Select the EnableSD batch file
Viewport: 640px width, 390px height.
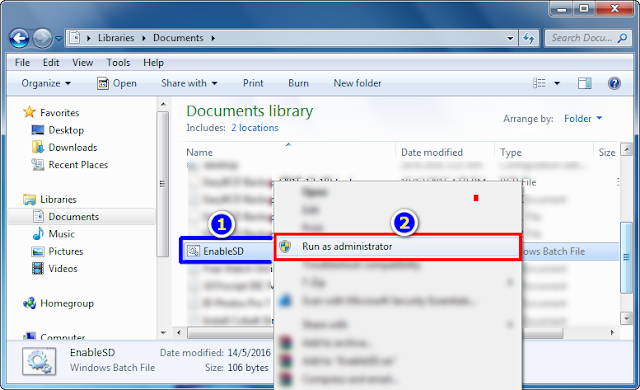point(223,251)
